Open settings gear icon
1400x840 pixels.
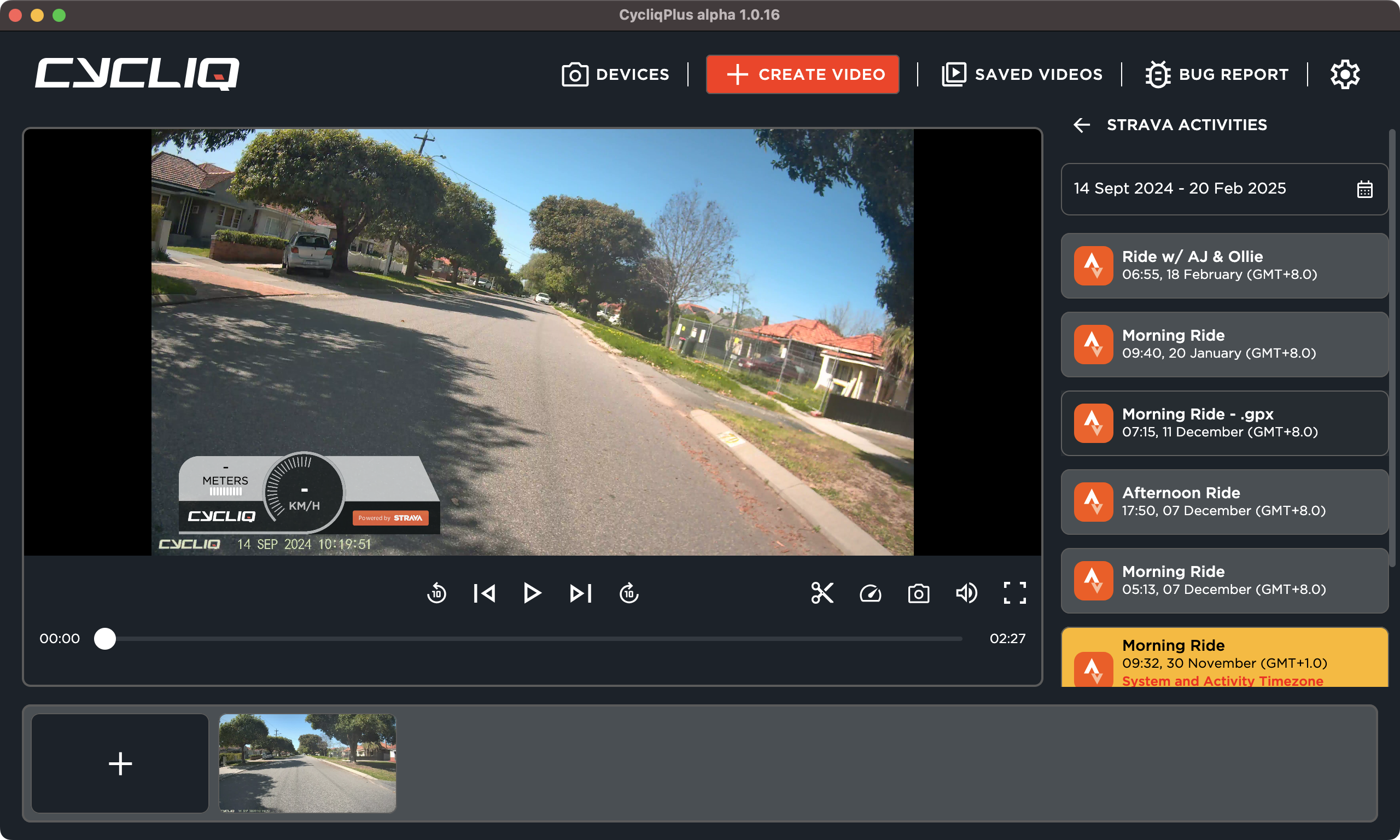1345,74
